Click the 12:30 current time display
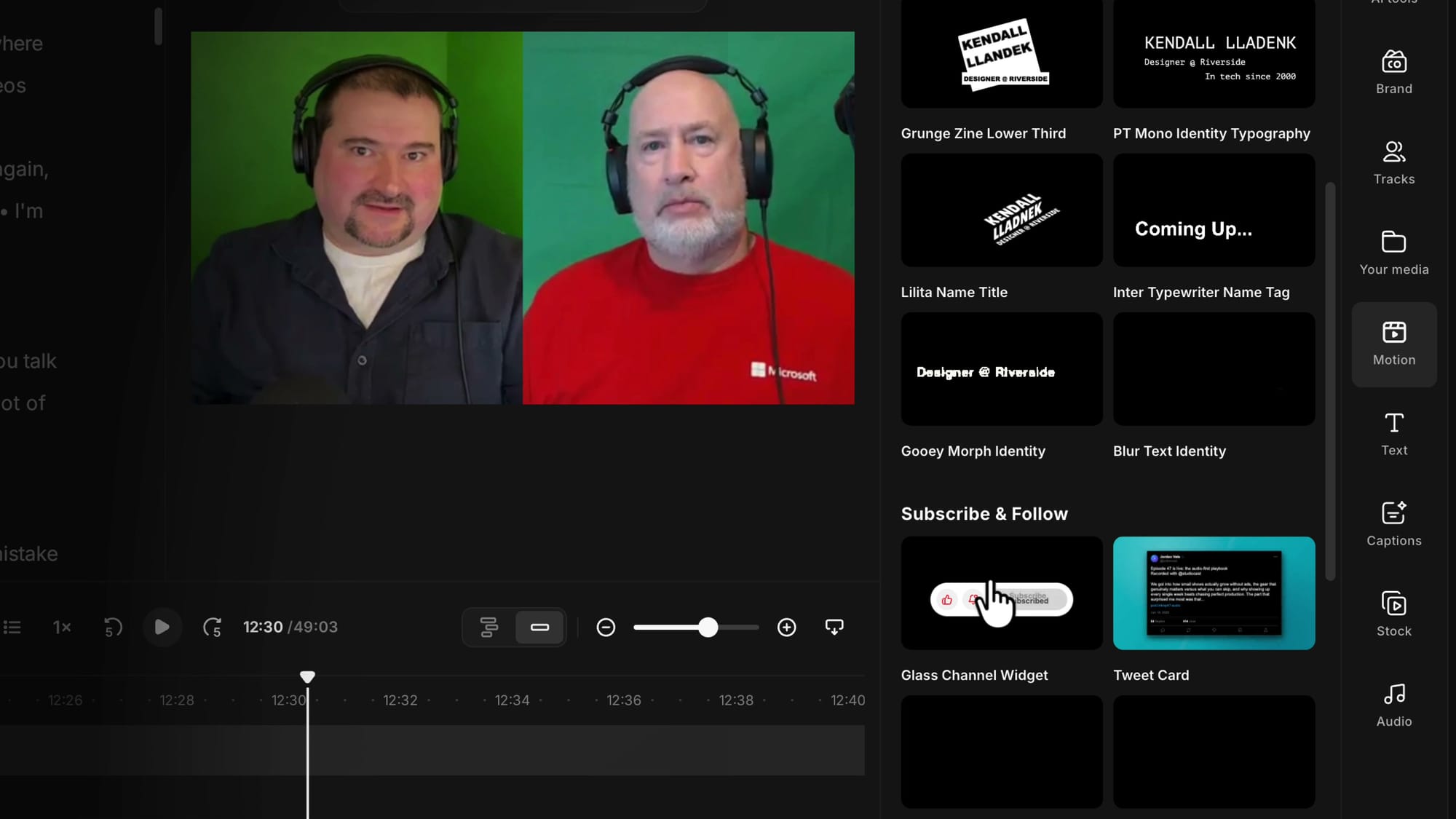The image size is (1456, 819). (x=263, y=627)
